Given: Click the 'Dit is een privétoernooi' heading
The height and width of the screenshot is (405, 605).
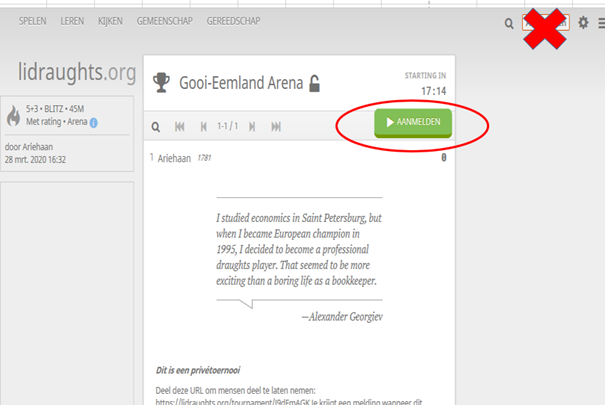Looking at the screenshot, I should (198, 370).
